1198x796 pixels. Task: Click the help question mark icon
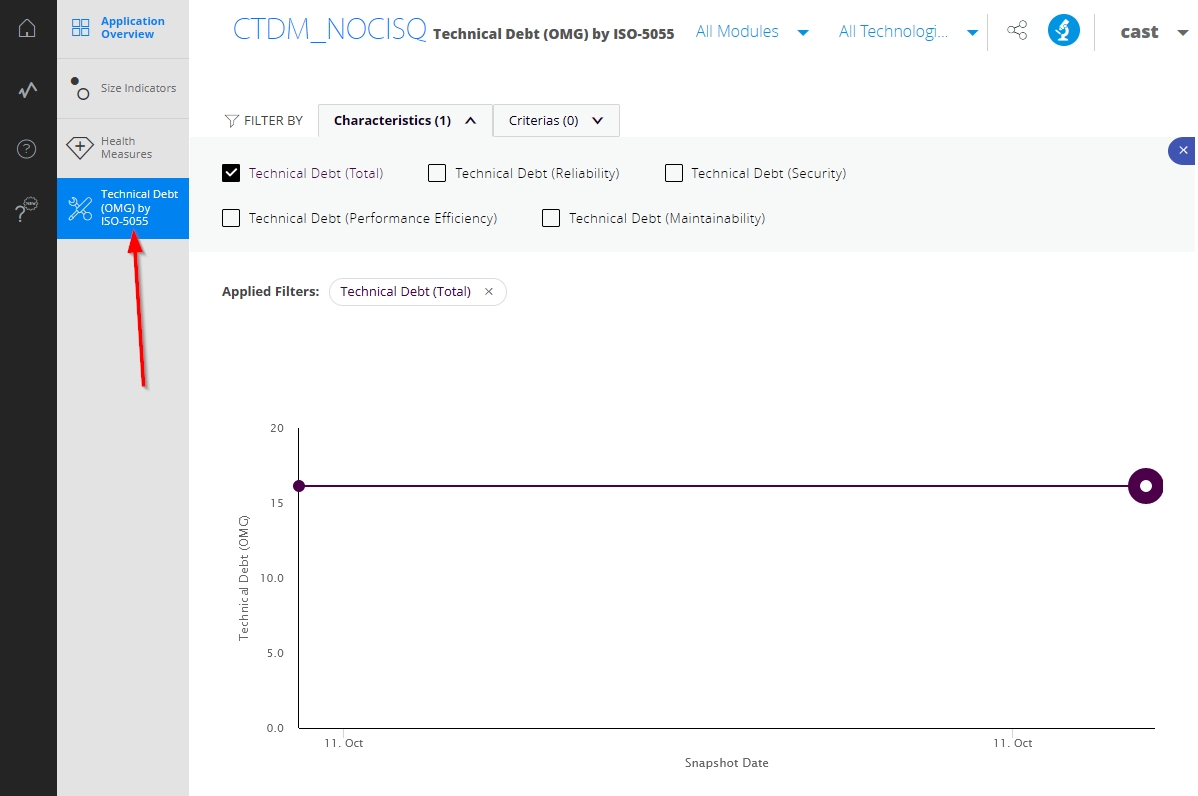pyautogui.click(x=27, y=150)
